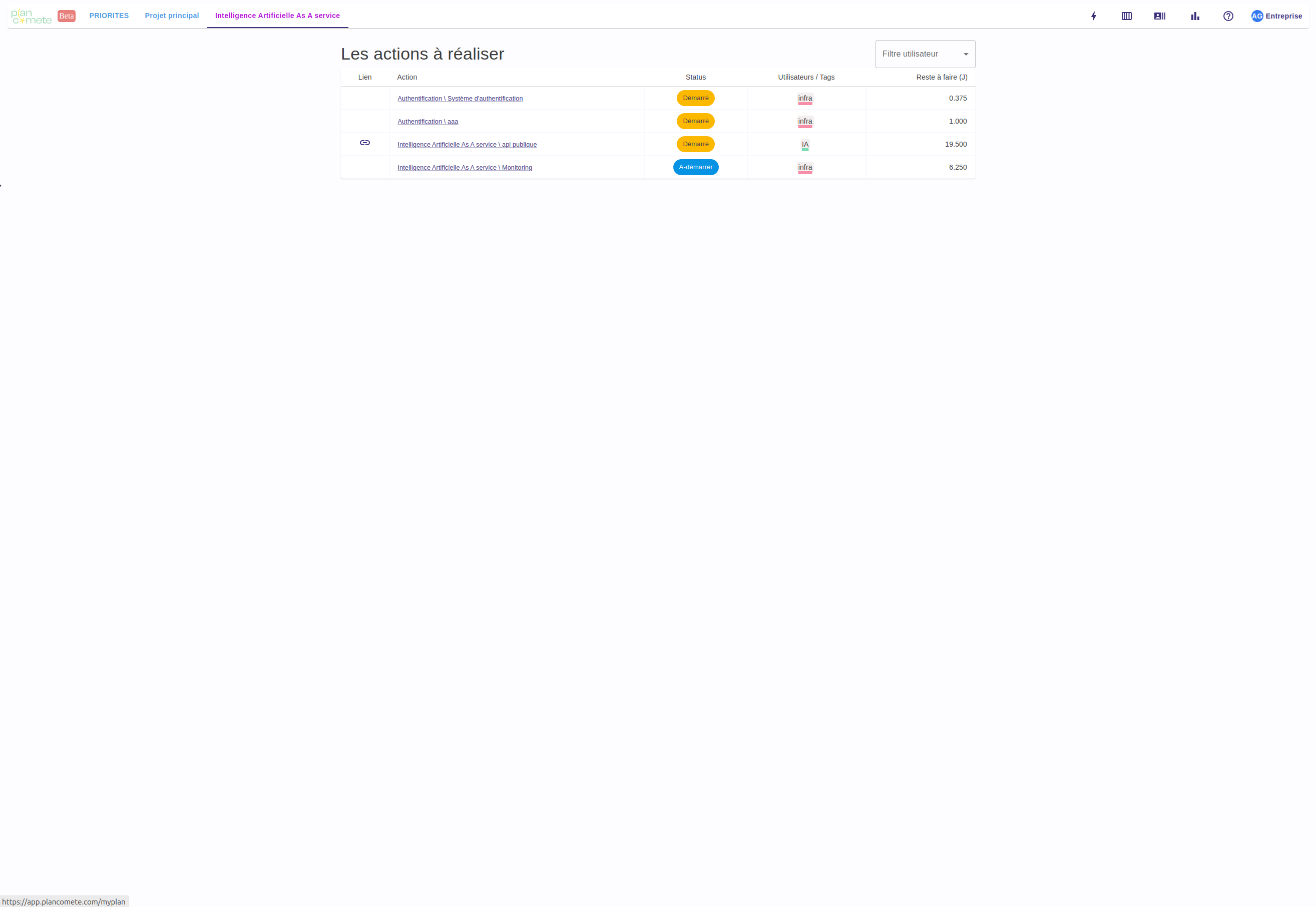Image resolution: width=1316 pixels, height=907 pixels.
Task: Click the Filtre utilisateur dropdown arrow
Action: pos(966,55)
